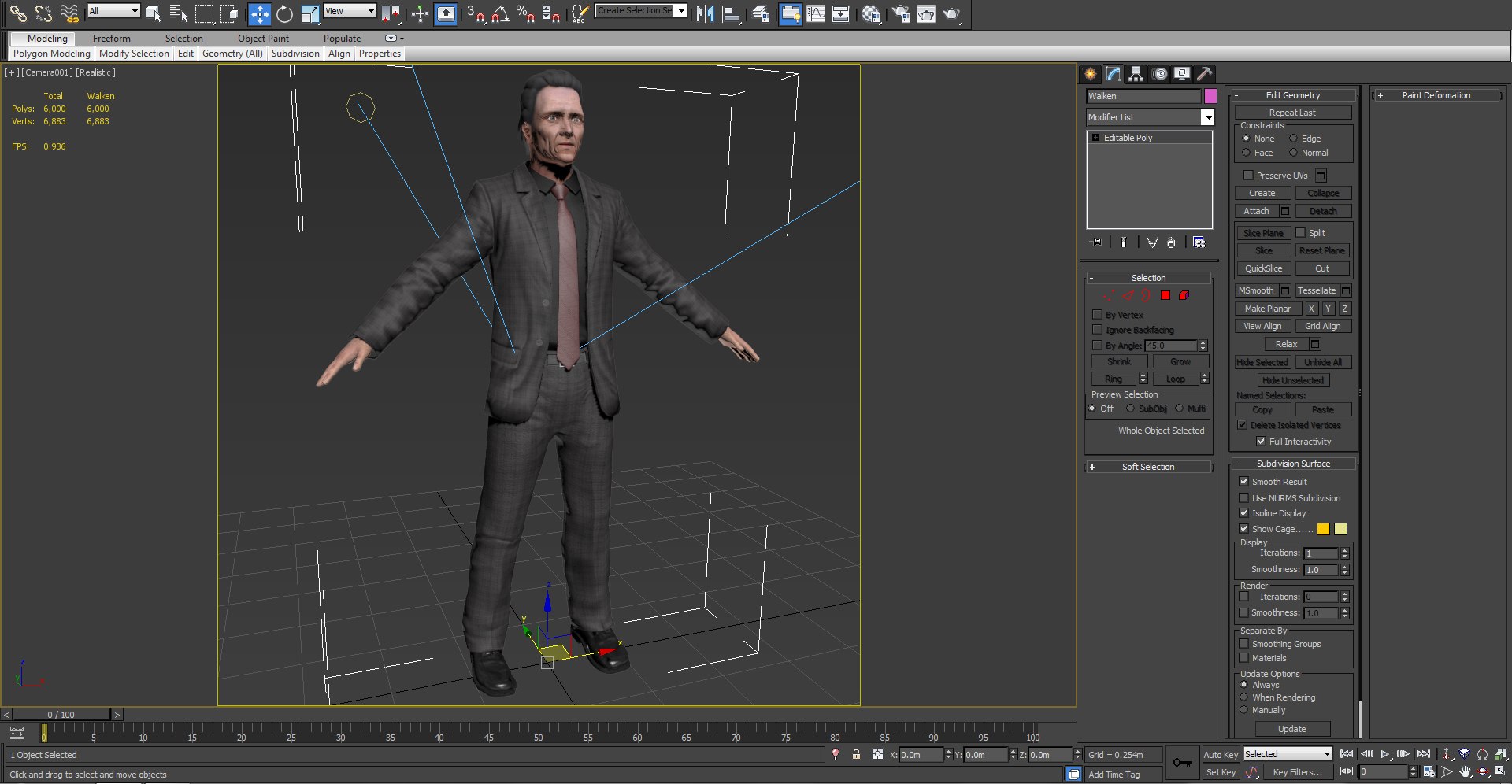The width and height of the screenshot is (1512, 784).
Task: Click the Pan View hand icon
Action: coord(1466,772)
